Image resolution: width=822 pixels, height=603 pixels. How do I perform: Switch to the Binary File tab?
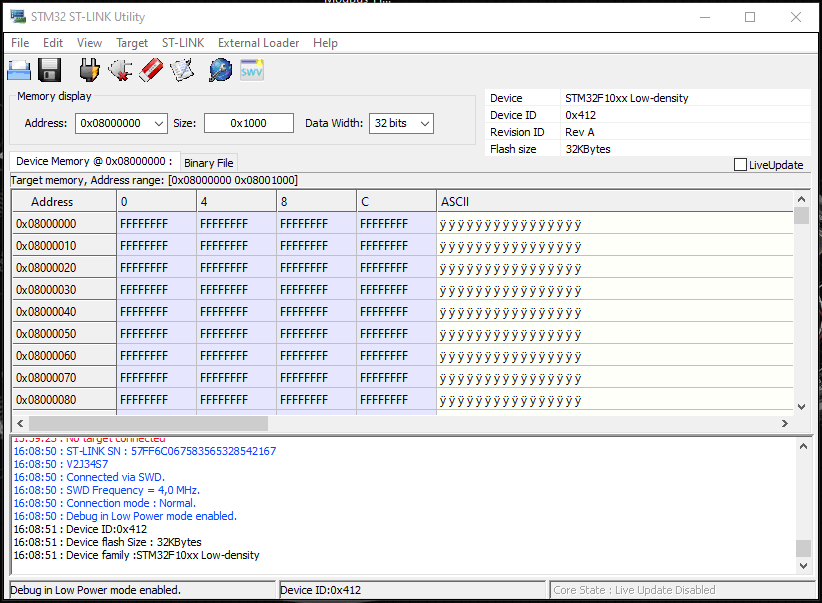tap(209, 163)
